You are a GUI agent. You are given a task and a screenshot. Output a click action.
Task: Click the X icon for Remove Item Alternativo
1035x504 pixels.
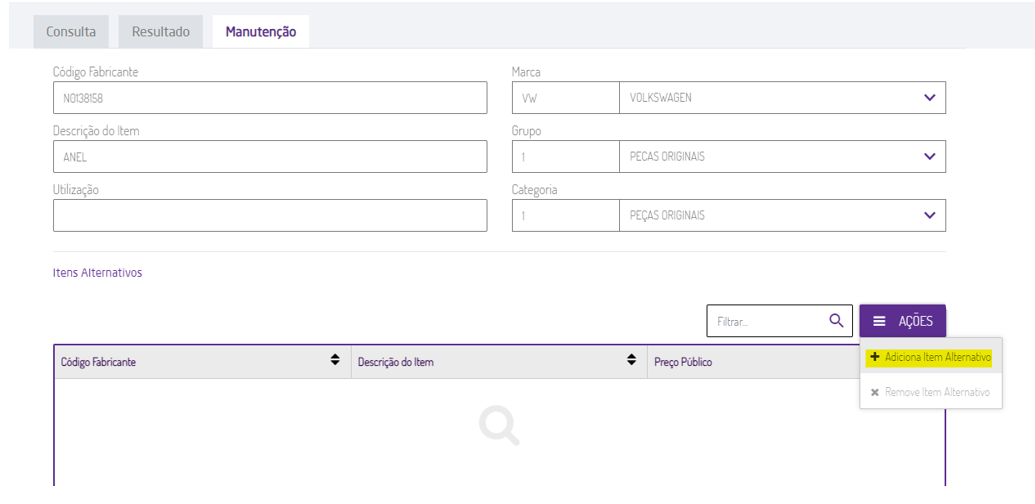pos(875,393)
